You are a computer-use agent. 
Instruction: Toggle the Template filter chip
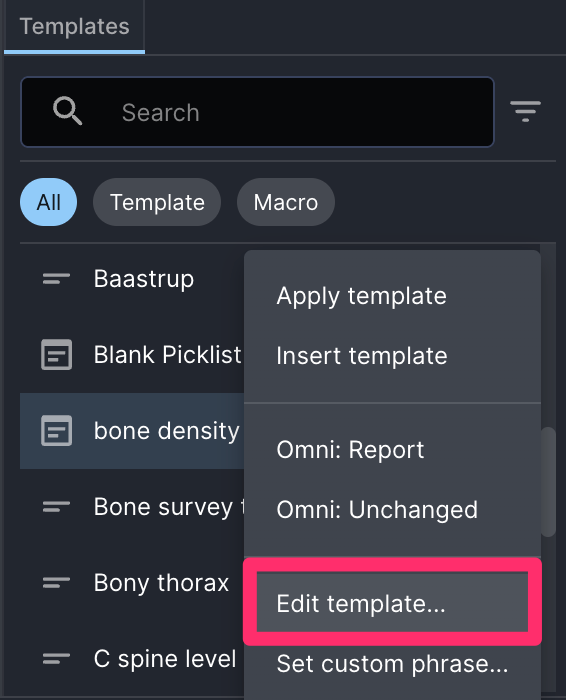click(157, 202)
